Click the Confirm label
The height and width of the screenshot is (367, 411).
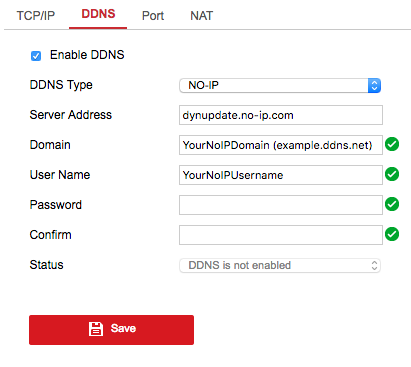click(51, 235)
